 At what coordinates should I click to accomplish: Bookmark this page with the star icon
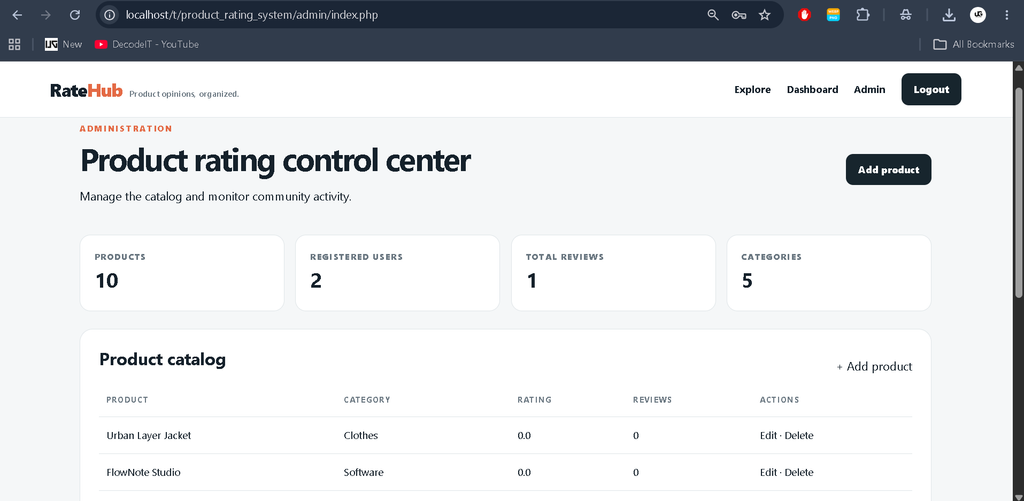(765, 15)
